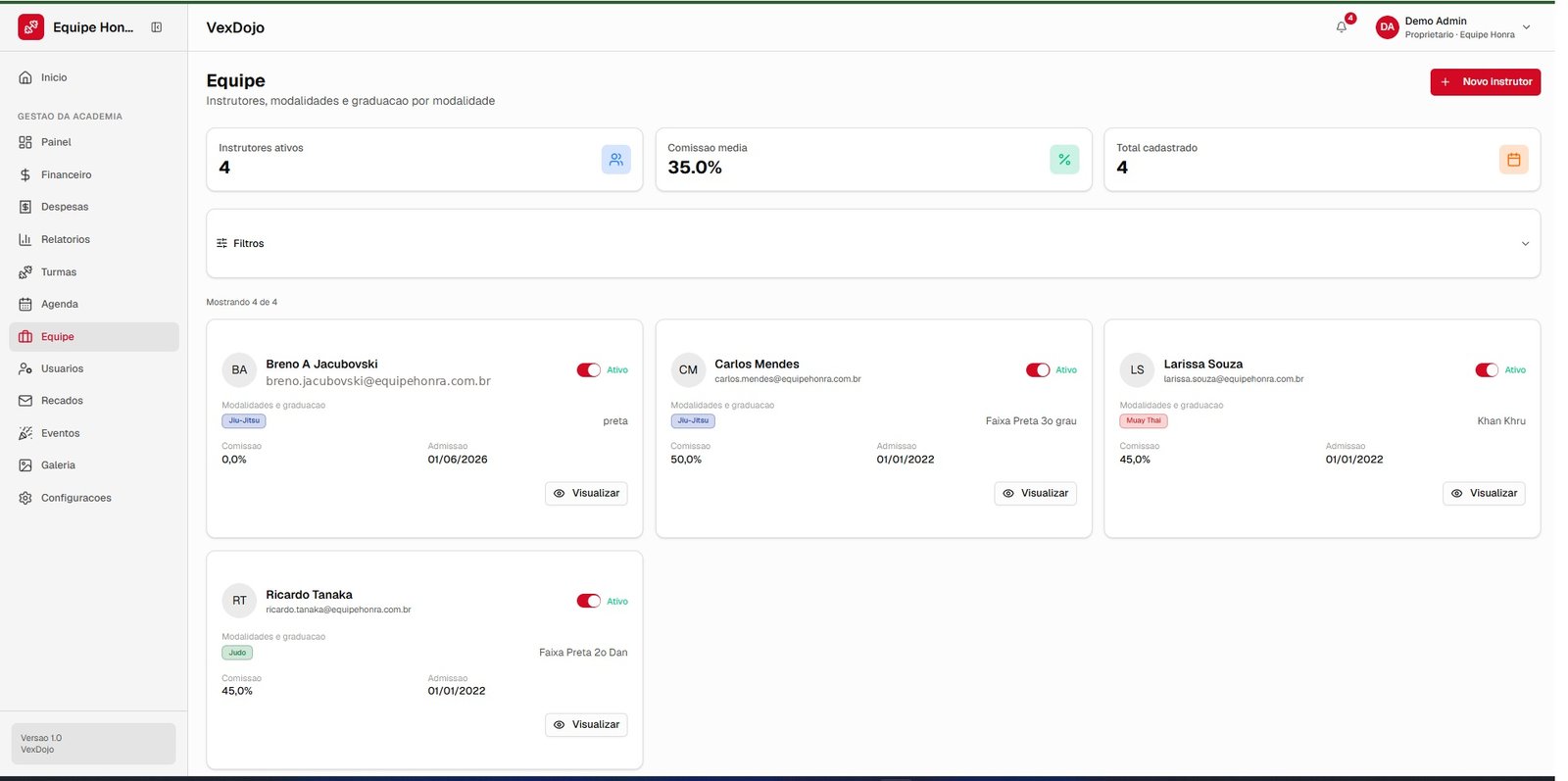Toggle Larissa Souza active status
Image resolution: width=1568 pixels, height=781 pixels.
pyautogui.click(x=1486, y=369)
